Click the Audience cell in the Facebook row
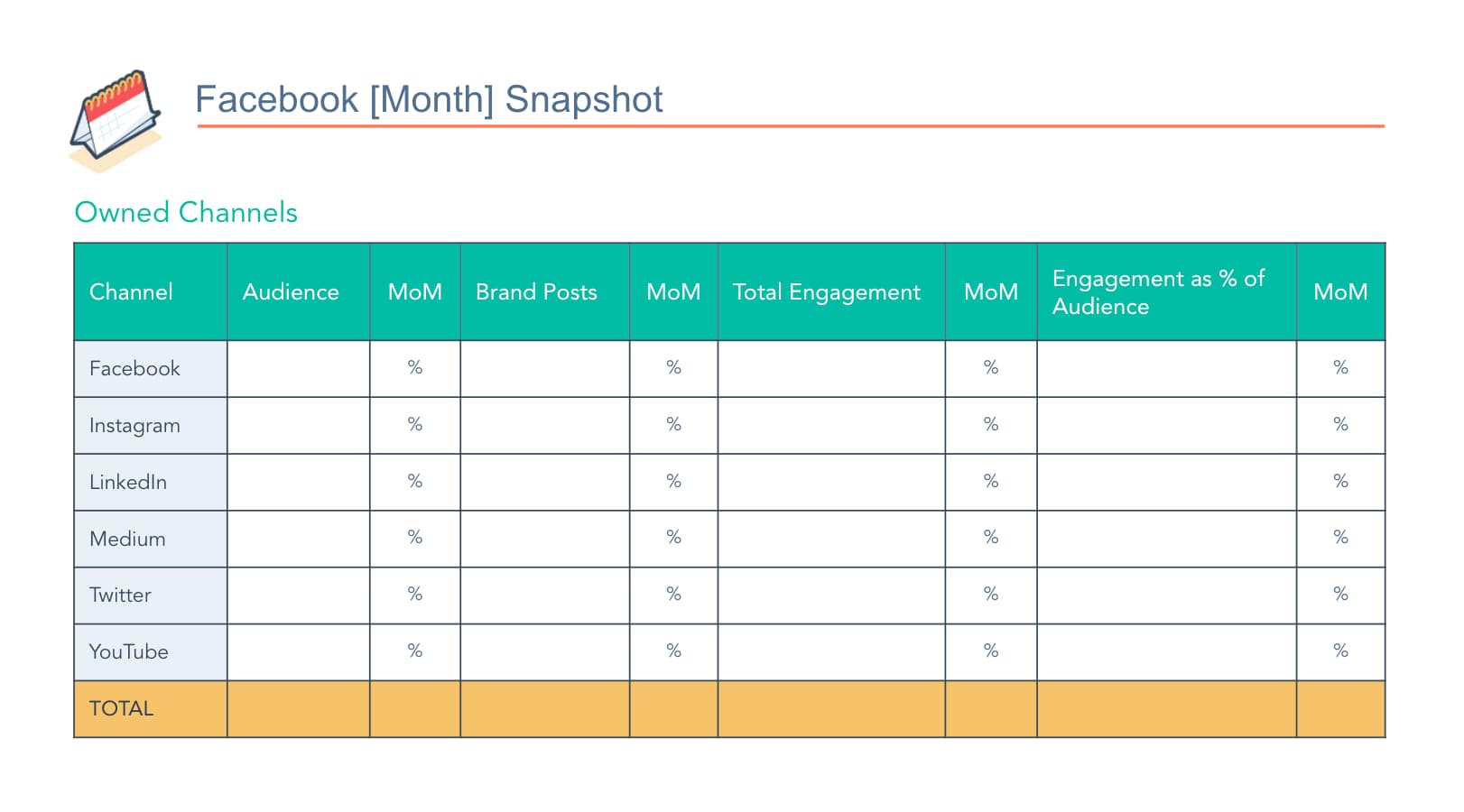This screenshot has width=1464, height=812. click(x=298, y=368)
